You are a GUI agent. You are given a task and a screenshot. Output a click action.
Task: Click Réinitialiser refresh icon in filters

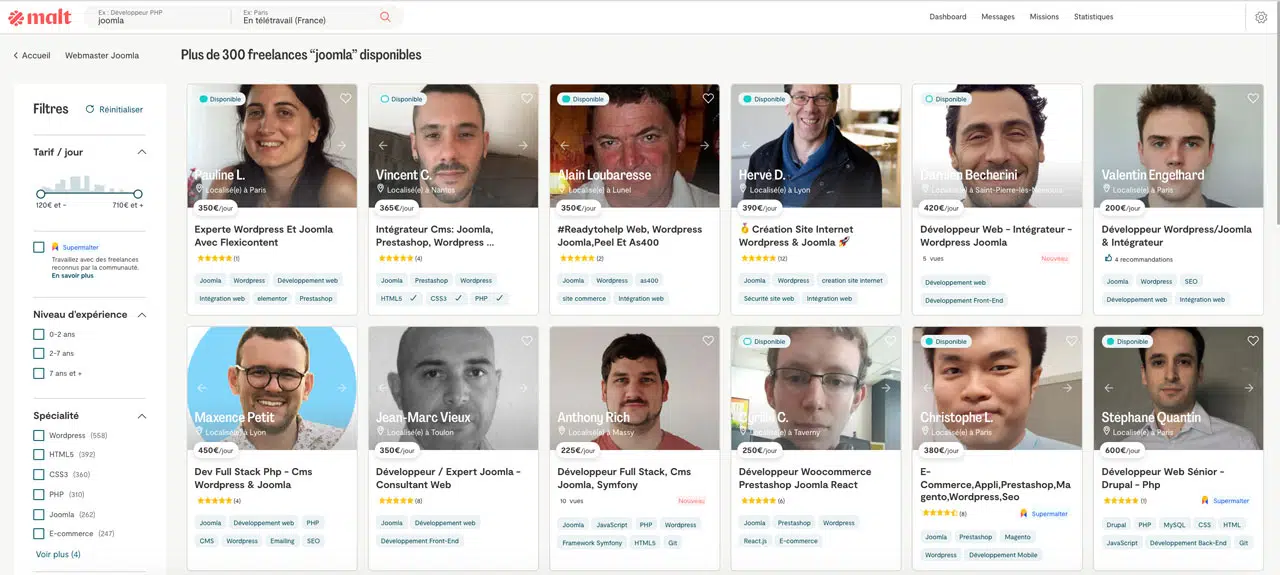[x=90, y=110]
